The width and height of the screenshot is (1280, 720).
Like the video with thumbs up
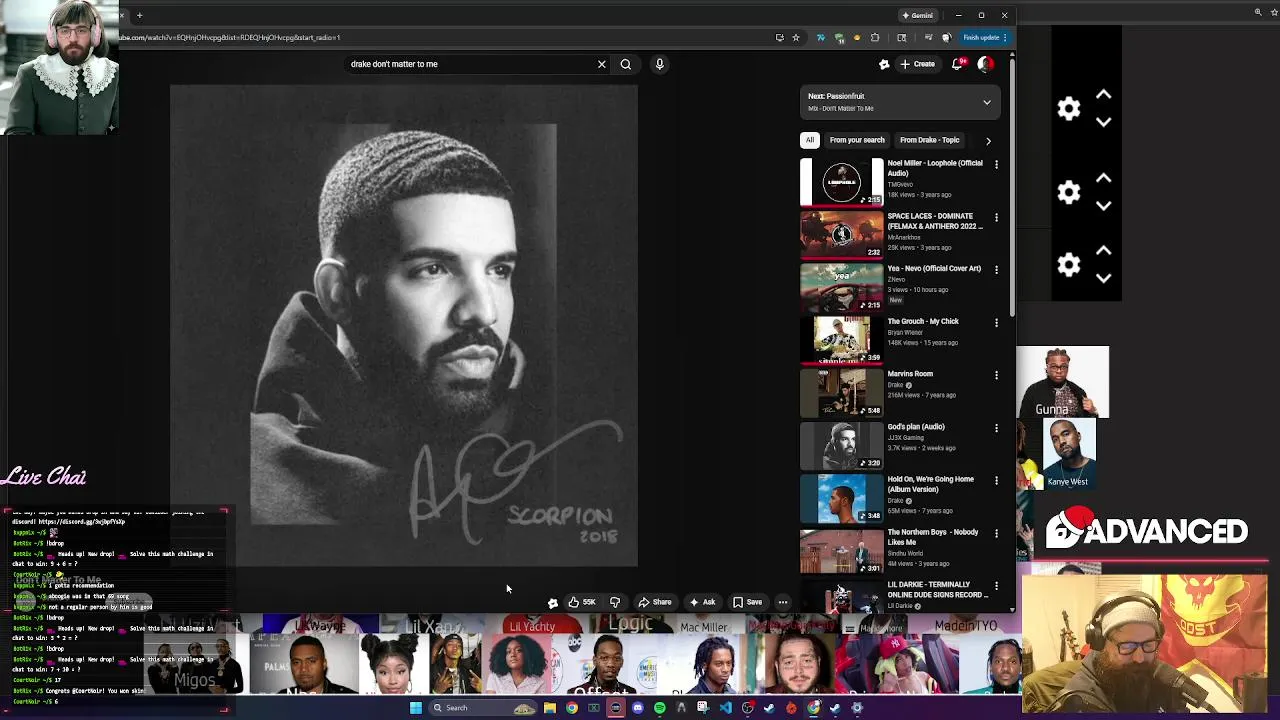[x=582, y=602]
